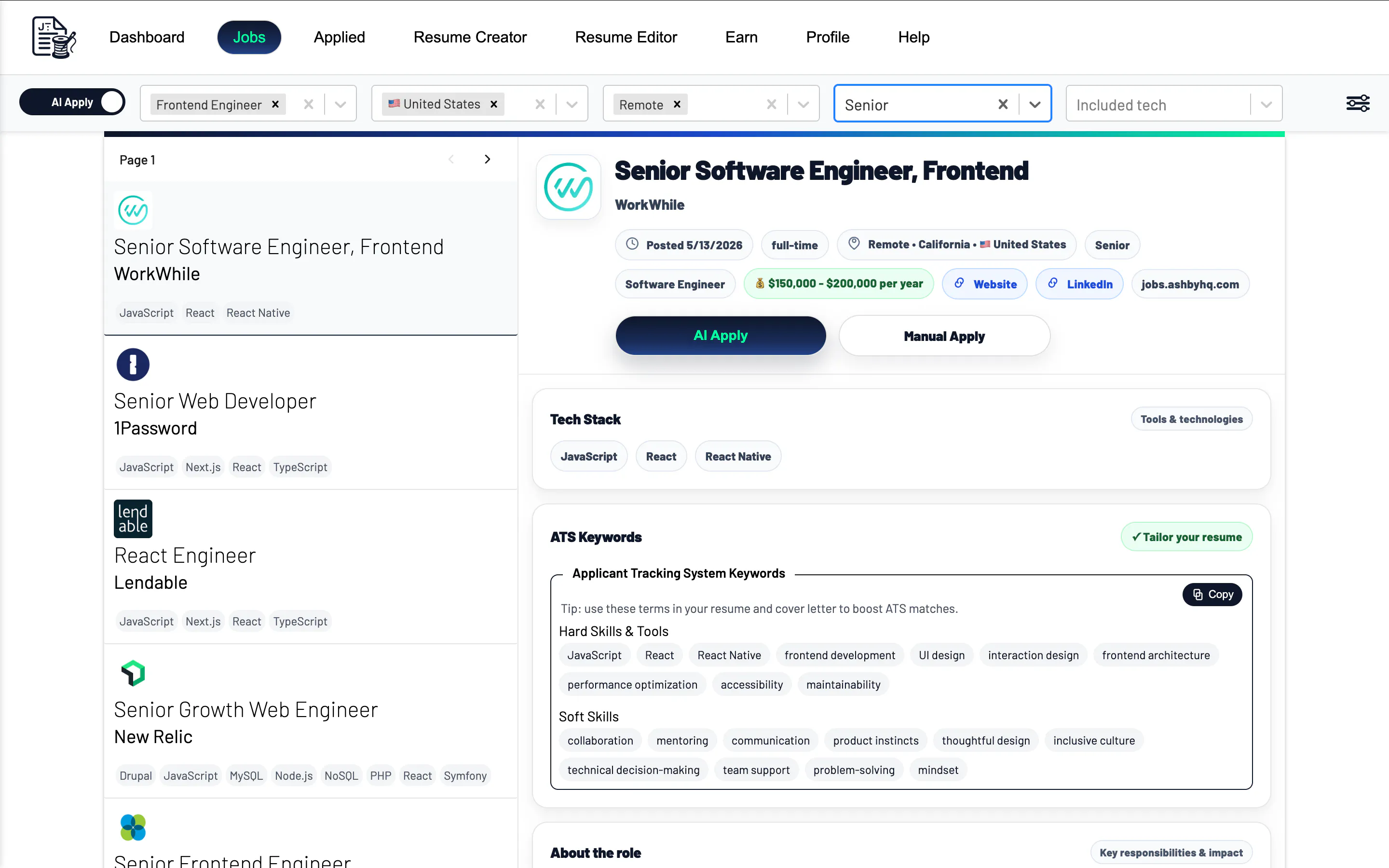Go to previous page of job results

coord(451,159)
